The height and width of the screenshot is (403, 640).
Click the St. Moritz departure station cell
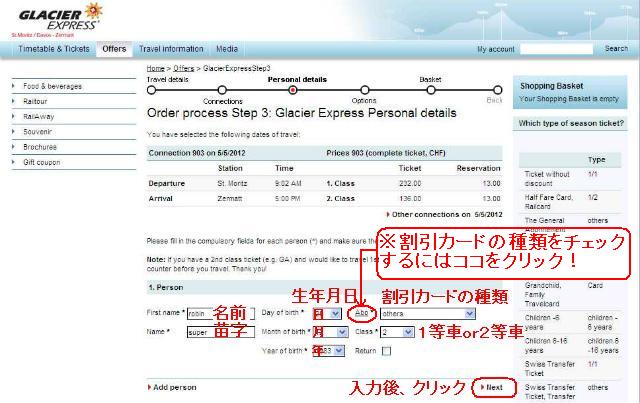coord(232,183)
